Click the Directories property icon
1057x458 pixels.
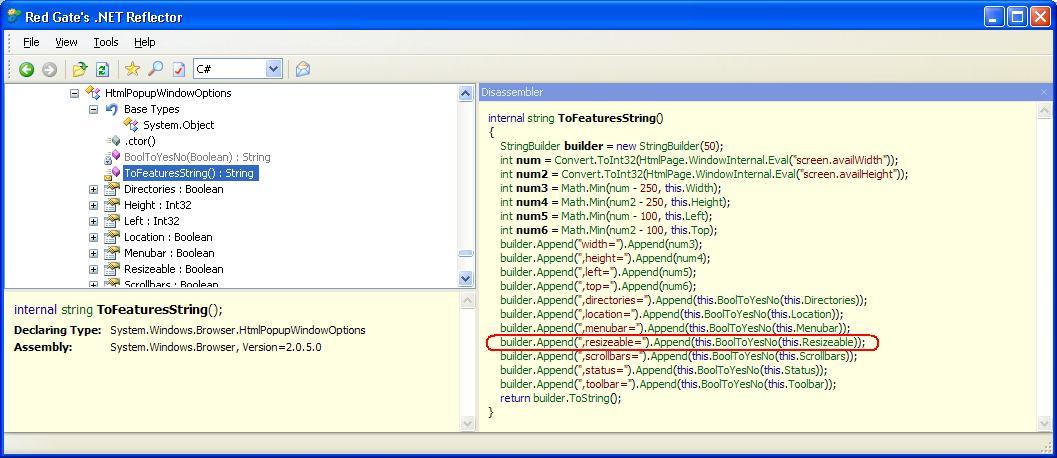pyautogui.click(x=113, y=189)
